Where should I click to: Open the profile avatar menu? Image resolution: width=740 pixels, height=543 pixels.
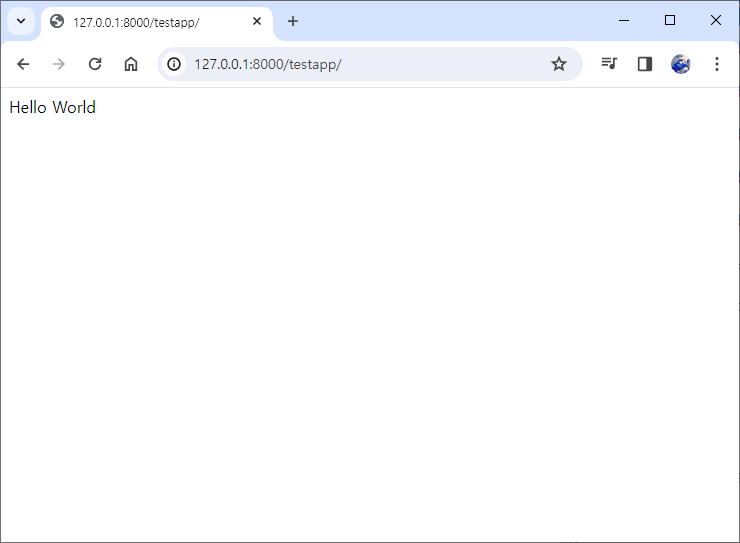(681, 64)
